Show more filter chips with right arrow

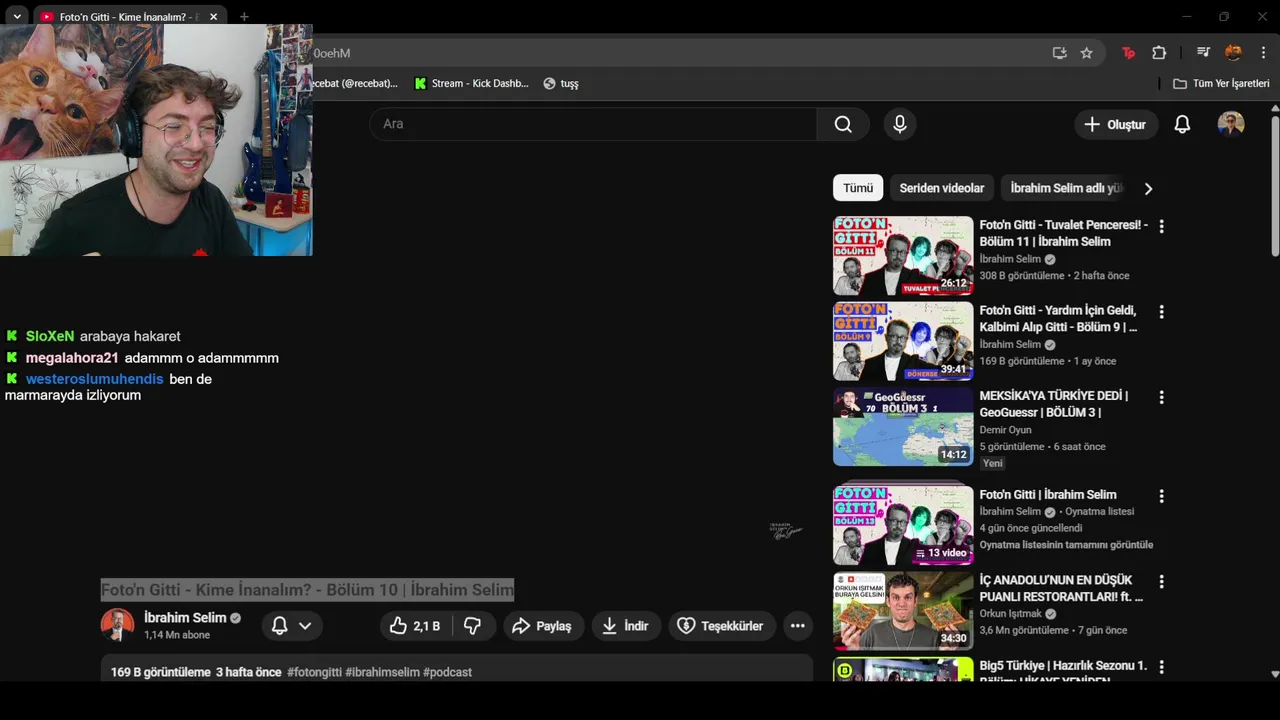1148,188
